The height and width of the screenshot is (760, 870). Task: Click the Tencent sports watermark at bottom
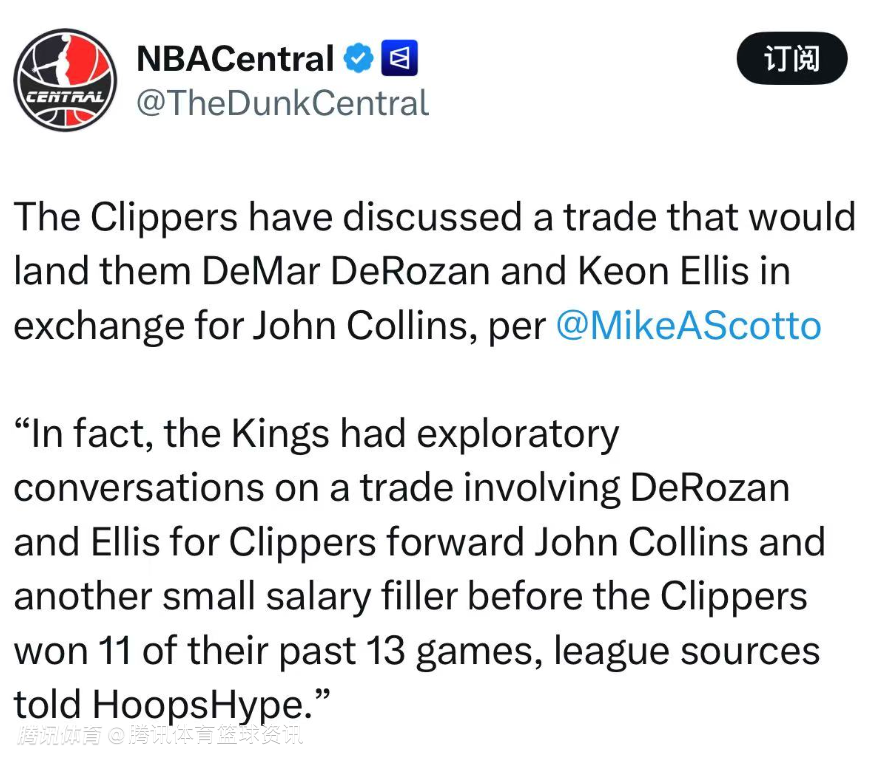pos(160,737)
